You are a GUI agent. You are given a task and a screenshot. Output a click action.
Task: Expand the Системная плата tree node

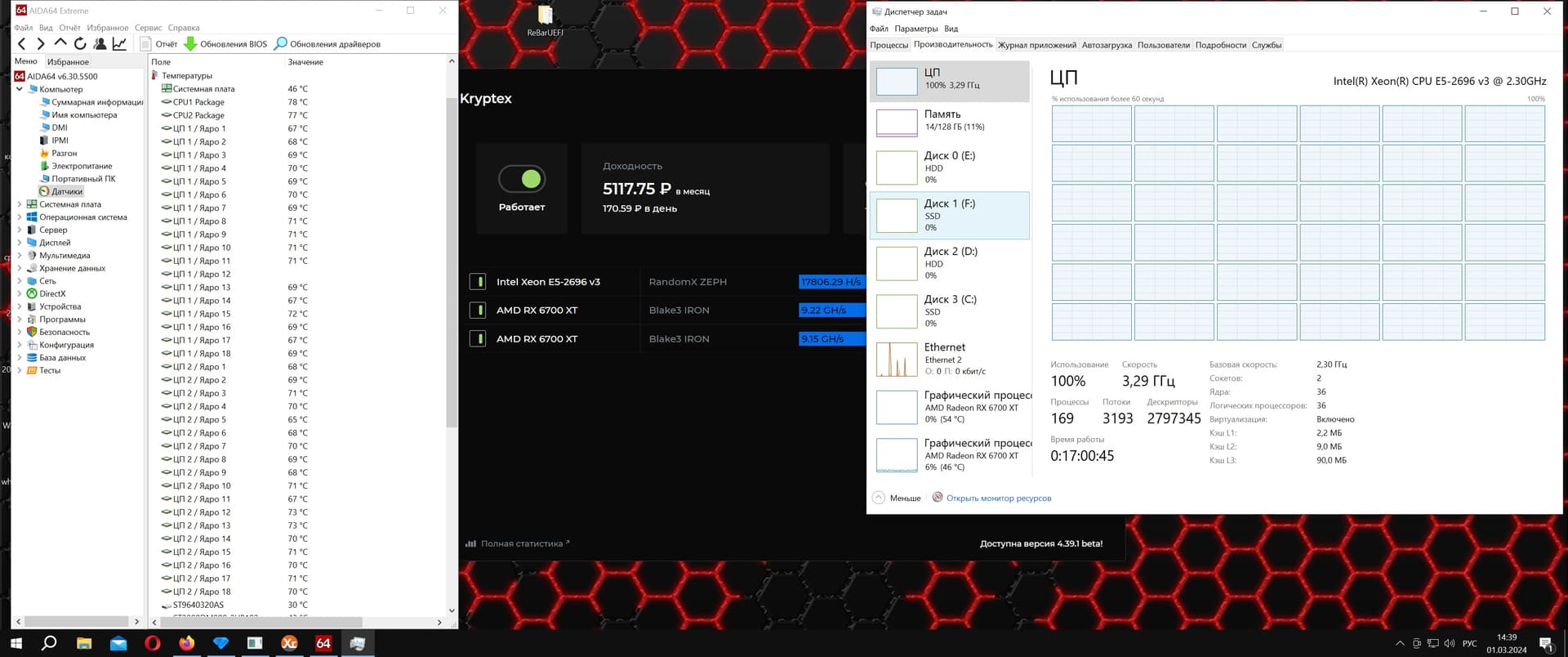(20, 204)
